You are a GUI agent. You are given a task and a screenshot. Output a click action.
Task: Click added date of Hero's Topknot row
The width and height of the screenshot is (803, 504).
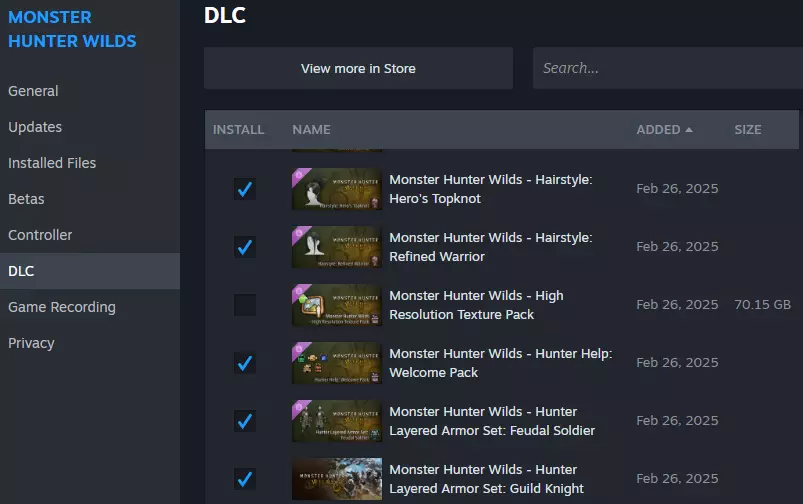click(x=677, y=188)
